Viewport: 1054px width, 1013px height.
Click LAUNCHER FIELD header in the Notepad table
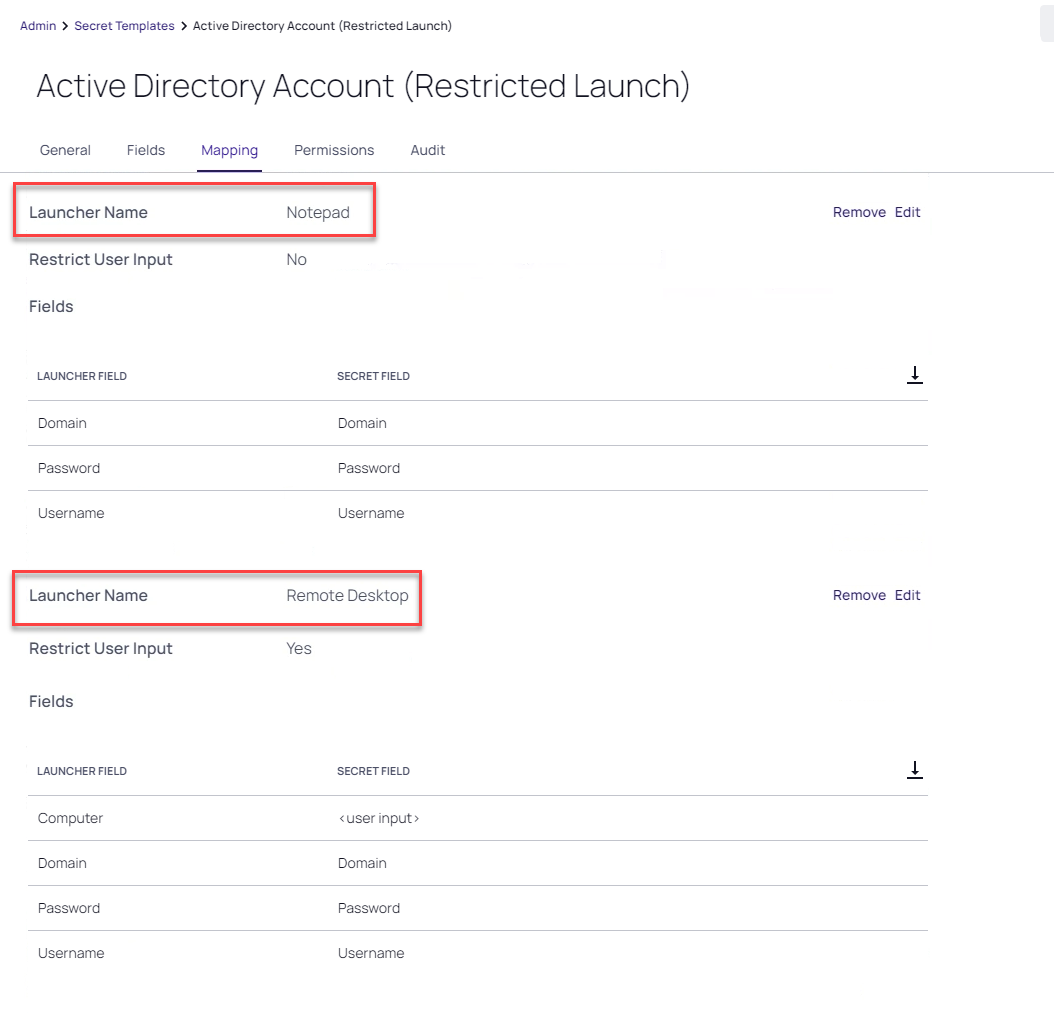point(82,376)
